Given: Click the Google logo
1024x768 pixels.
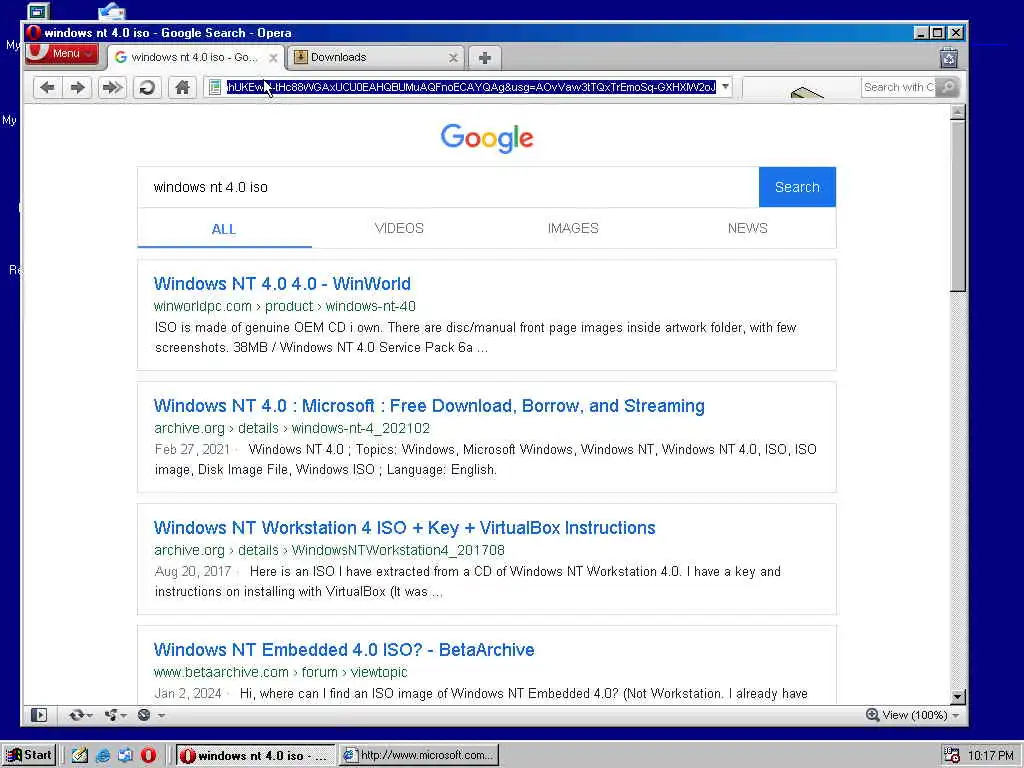Looking at the screenshot, I should (x=487, y=138).
